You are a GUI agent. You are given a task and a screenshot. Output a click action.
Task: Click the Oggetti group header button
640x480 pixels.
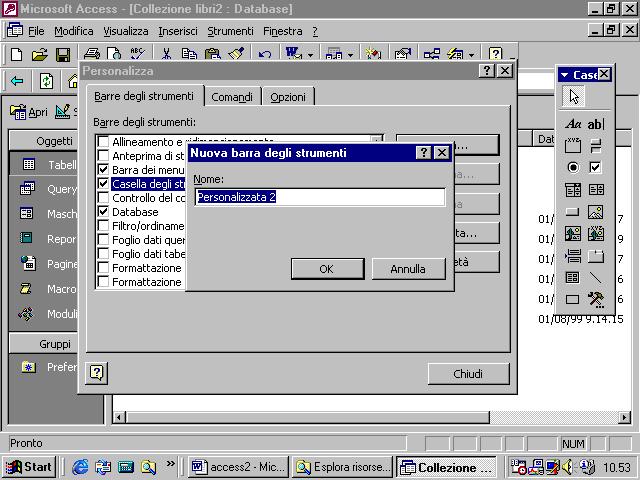(x=44, y=141)
